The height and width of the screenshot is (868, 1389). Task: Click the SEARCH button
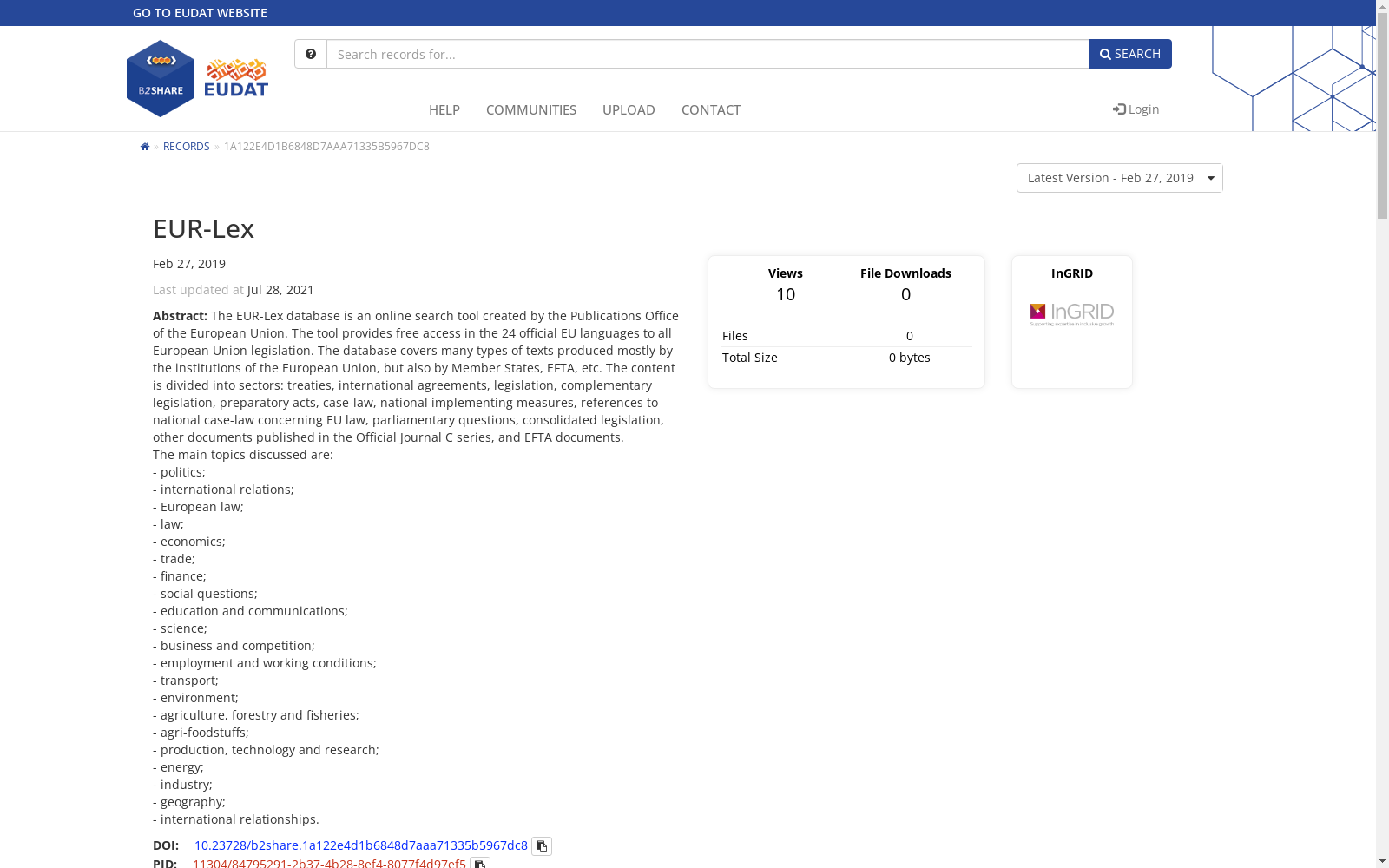[x=1130, y=54]
